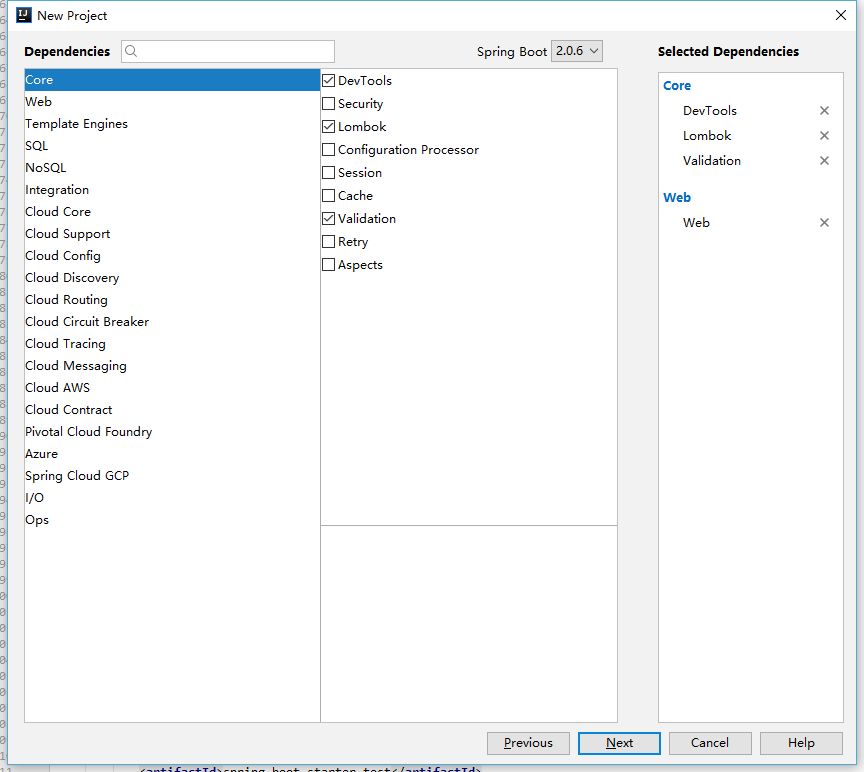The height and width of the screenshot is (772, 864).
Task: Enable the Security checkbox
Action: (x=327, y=103)
